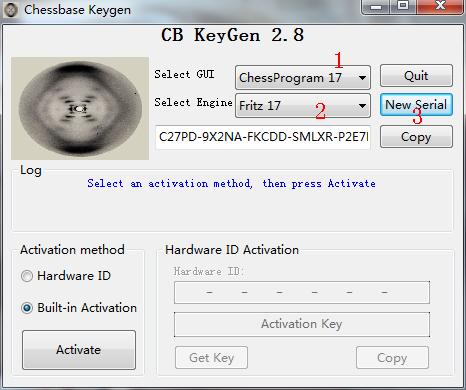Click the Copy button under Activation Key
Viewport: 466px width, 390px height.
coord(392,358)
